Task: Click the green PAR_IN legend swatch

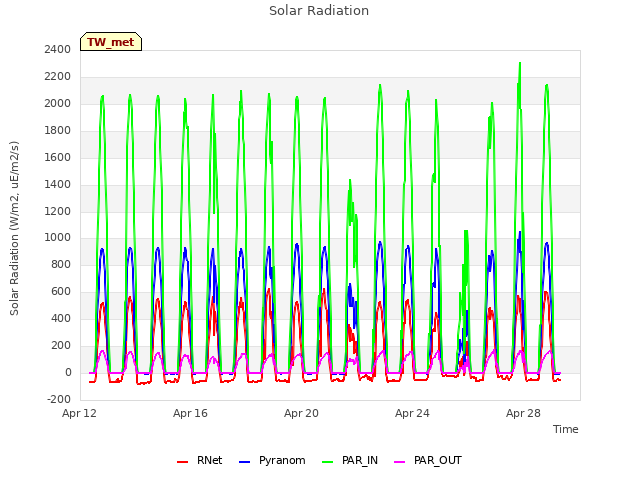Action: 328,462
